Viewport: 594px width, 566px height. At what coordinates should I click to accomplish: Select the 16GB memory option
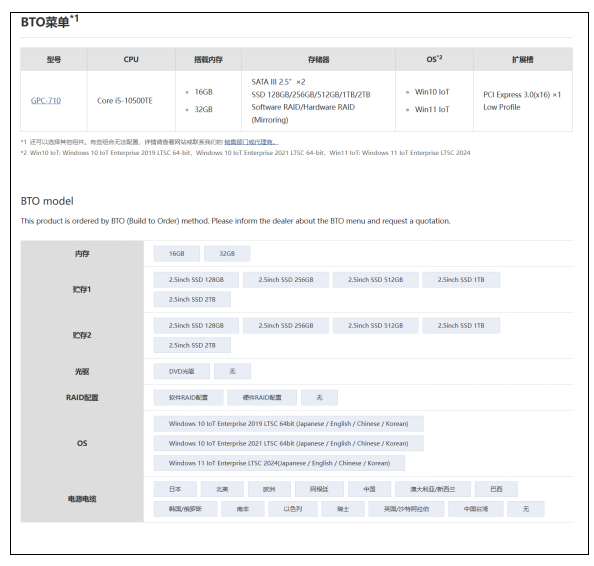(177, 254)
